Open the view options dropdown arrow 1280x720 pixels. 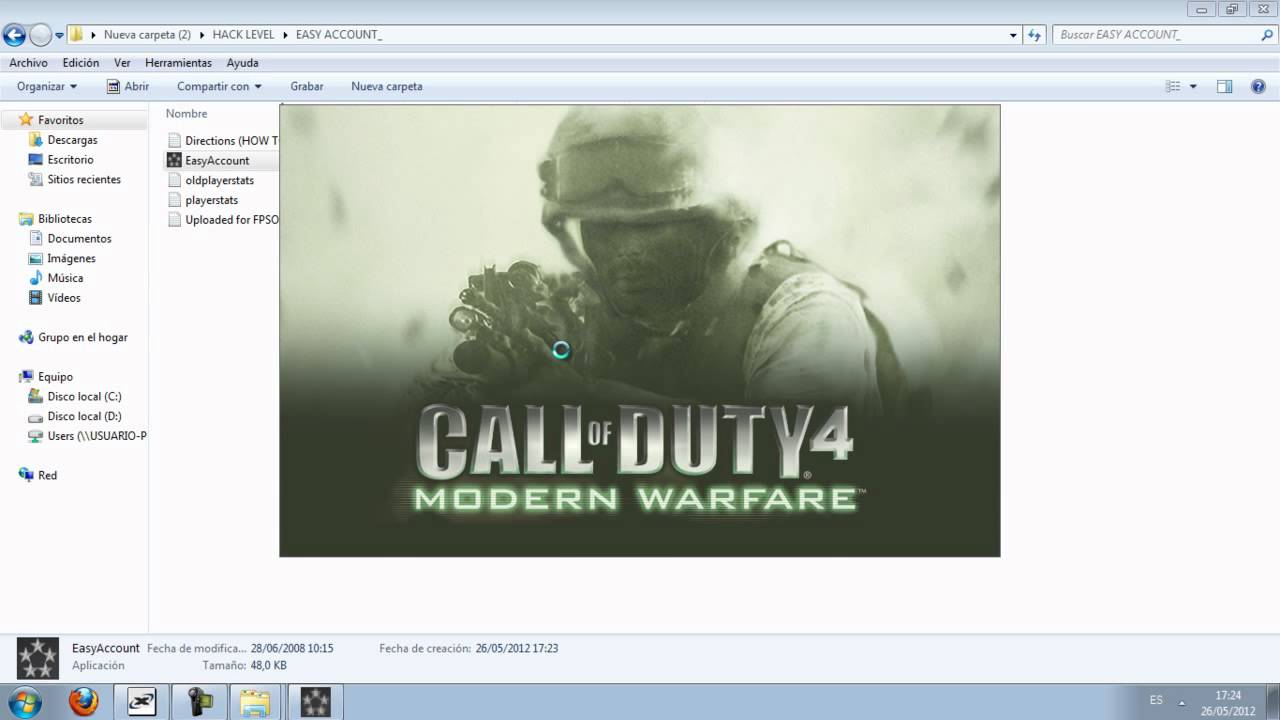[1193, 87]
